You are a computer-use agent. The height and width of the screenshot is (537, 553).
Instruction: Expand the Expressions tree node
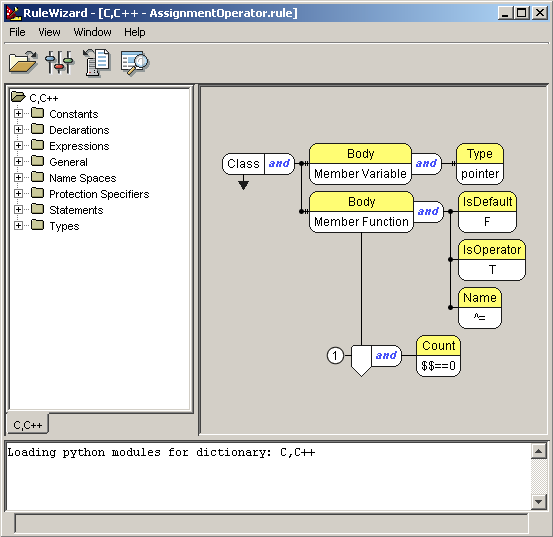pos(18,145)
